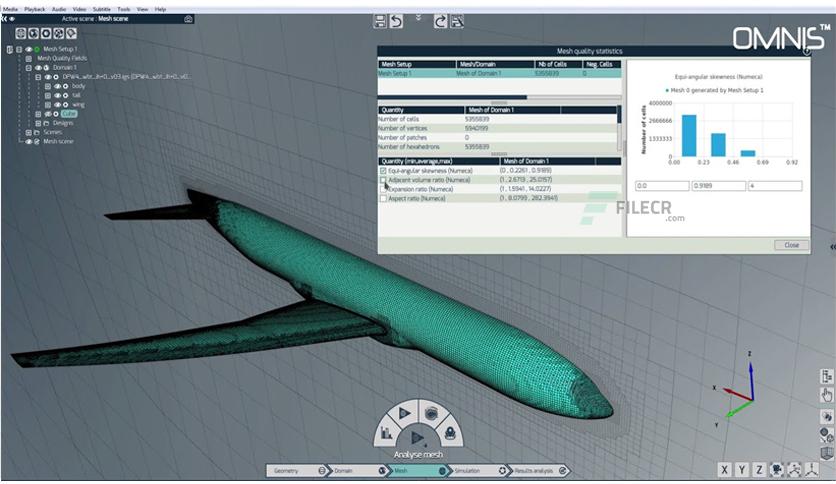Viewport: 836px width, 484px height.
Task: Toggle visibility eye of wing
Action: tap(58, 104)
